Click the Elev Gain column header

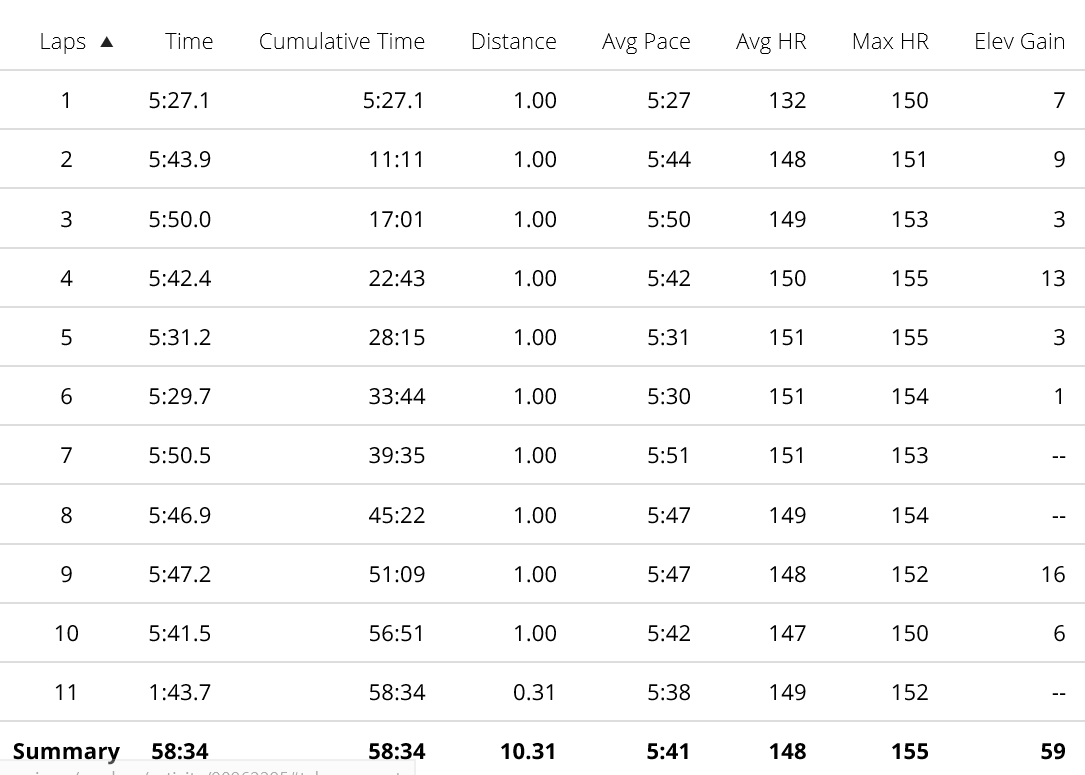coord(1019,42)
